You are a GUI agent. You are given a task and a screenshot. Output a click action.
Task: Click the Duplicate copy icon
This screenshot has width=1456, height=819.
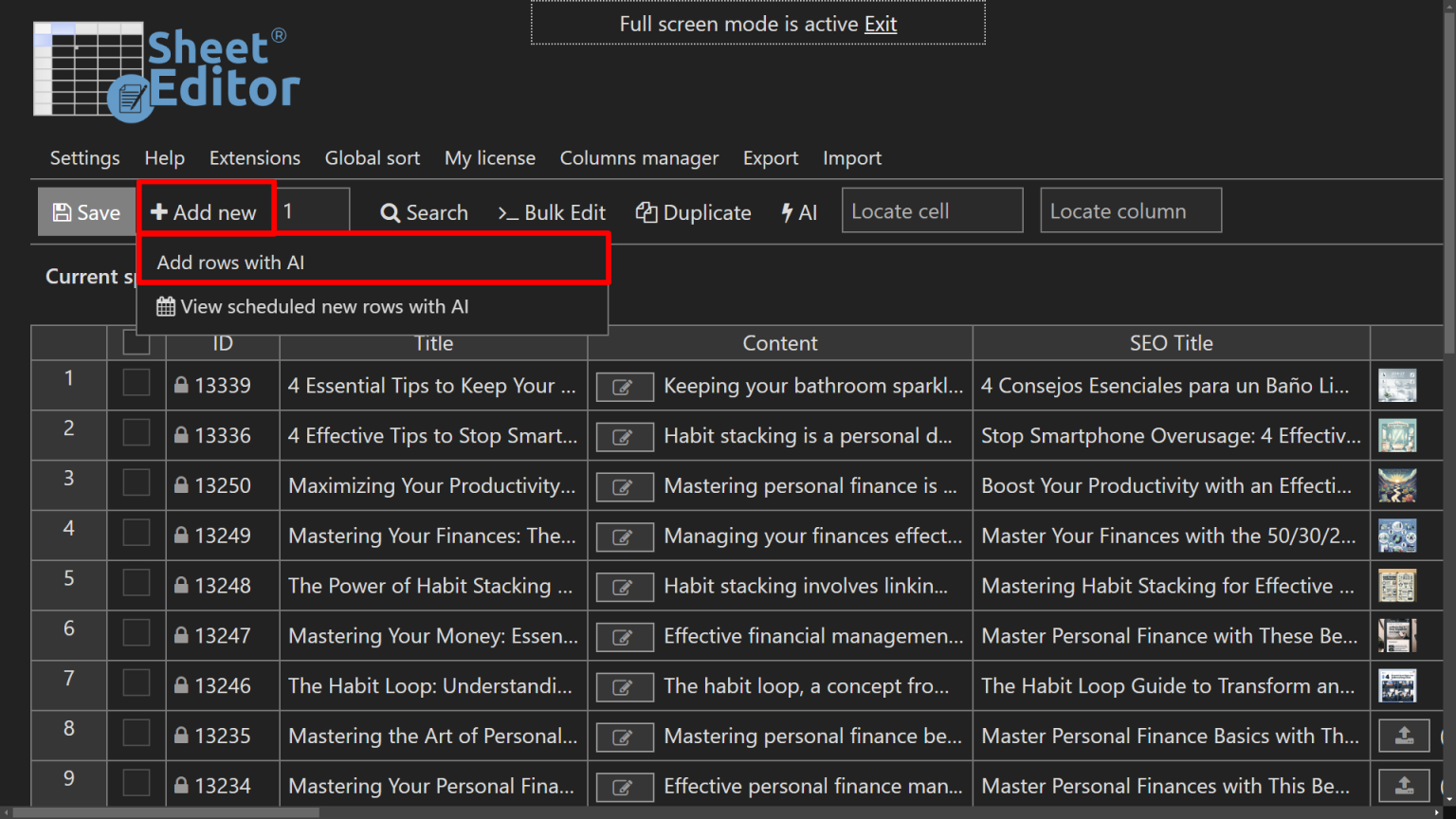[x=646, y=212]
